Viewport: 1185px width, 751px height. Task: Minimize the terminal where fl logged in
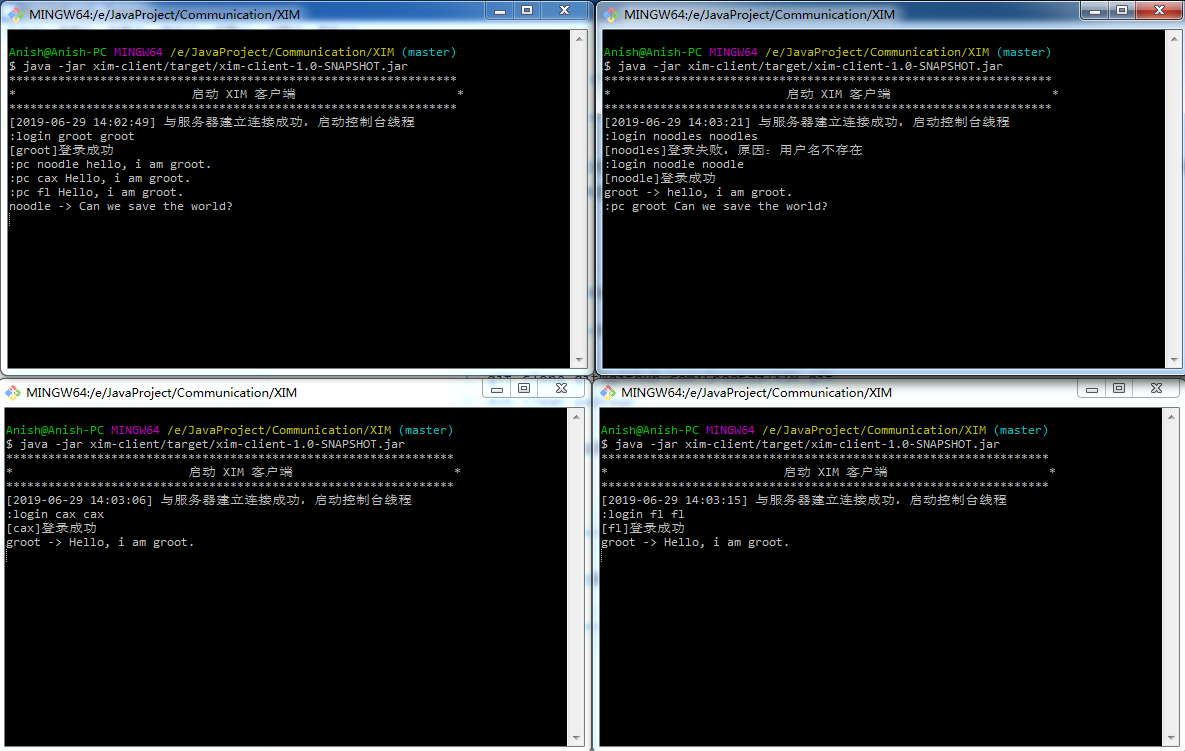[x=1091, y=388]
